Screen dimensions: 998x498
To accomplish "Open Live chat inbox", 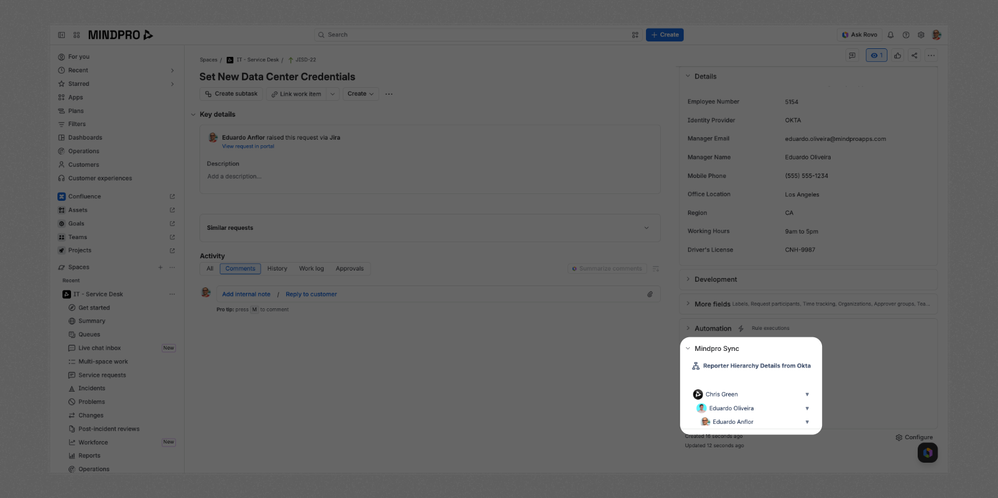I will click(x=99, y=348).
